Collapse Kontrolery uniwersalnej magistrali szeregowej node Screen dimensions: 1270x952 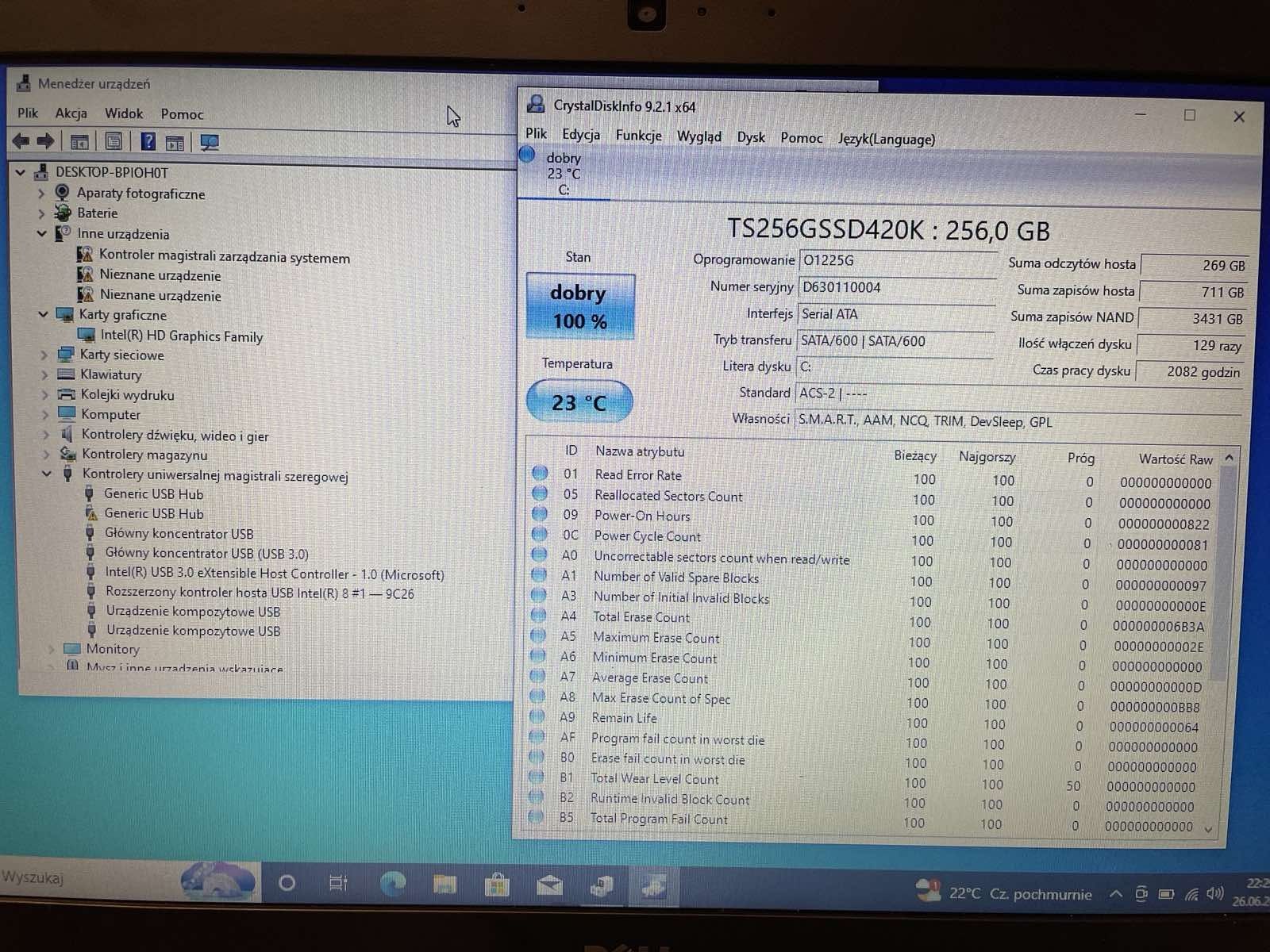[x=47, y=474]
